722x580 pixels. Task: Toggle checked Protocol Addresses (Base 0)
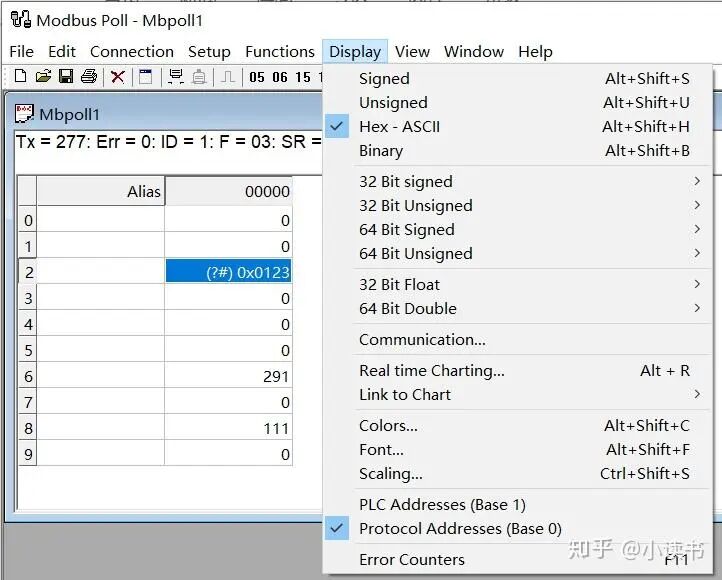click(x=518, y=529)
